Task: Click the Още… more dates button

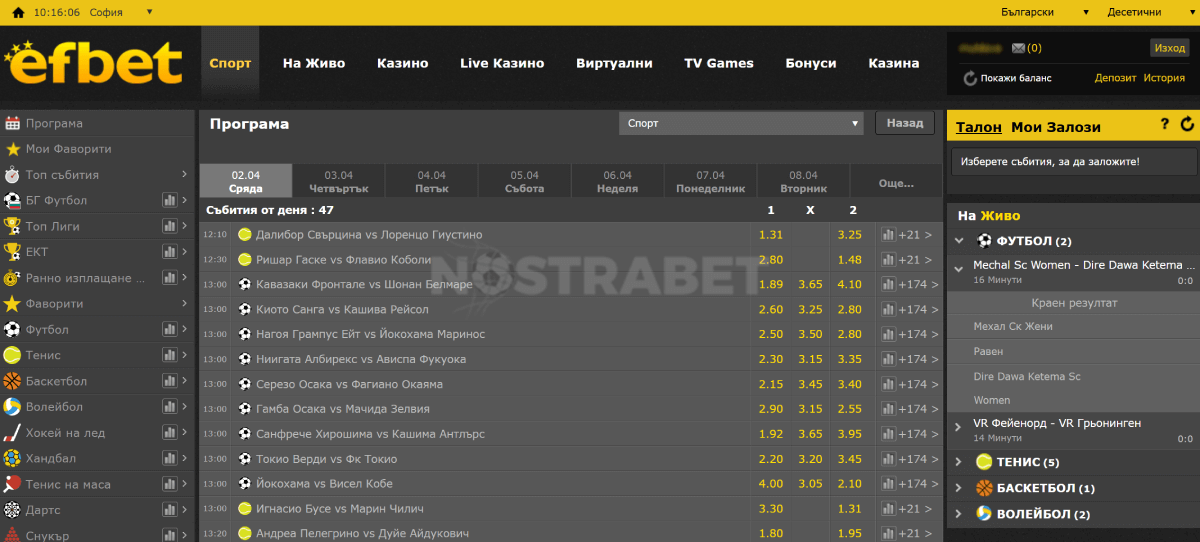Action: point(896,183)
